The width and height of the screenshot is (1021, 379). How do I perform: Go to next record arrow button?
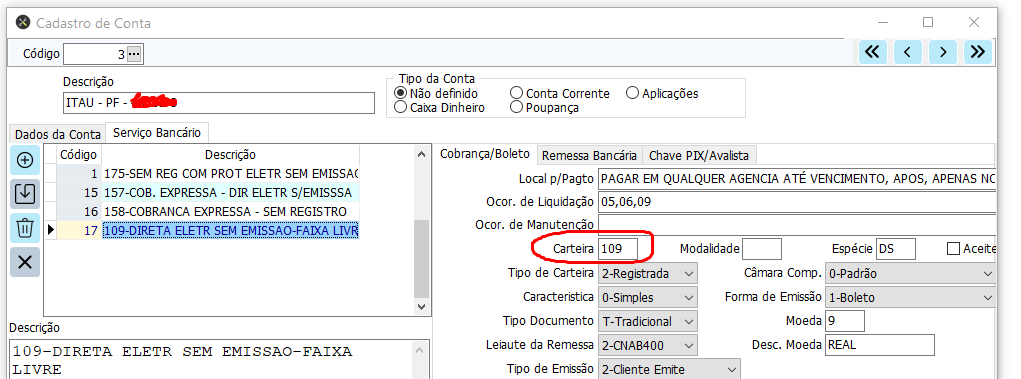(x=943, y=51)
